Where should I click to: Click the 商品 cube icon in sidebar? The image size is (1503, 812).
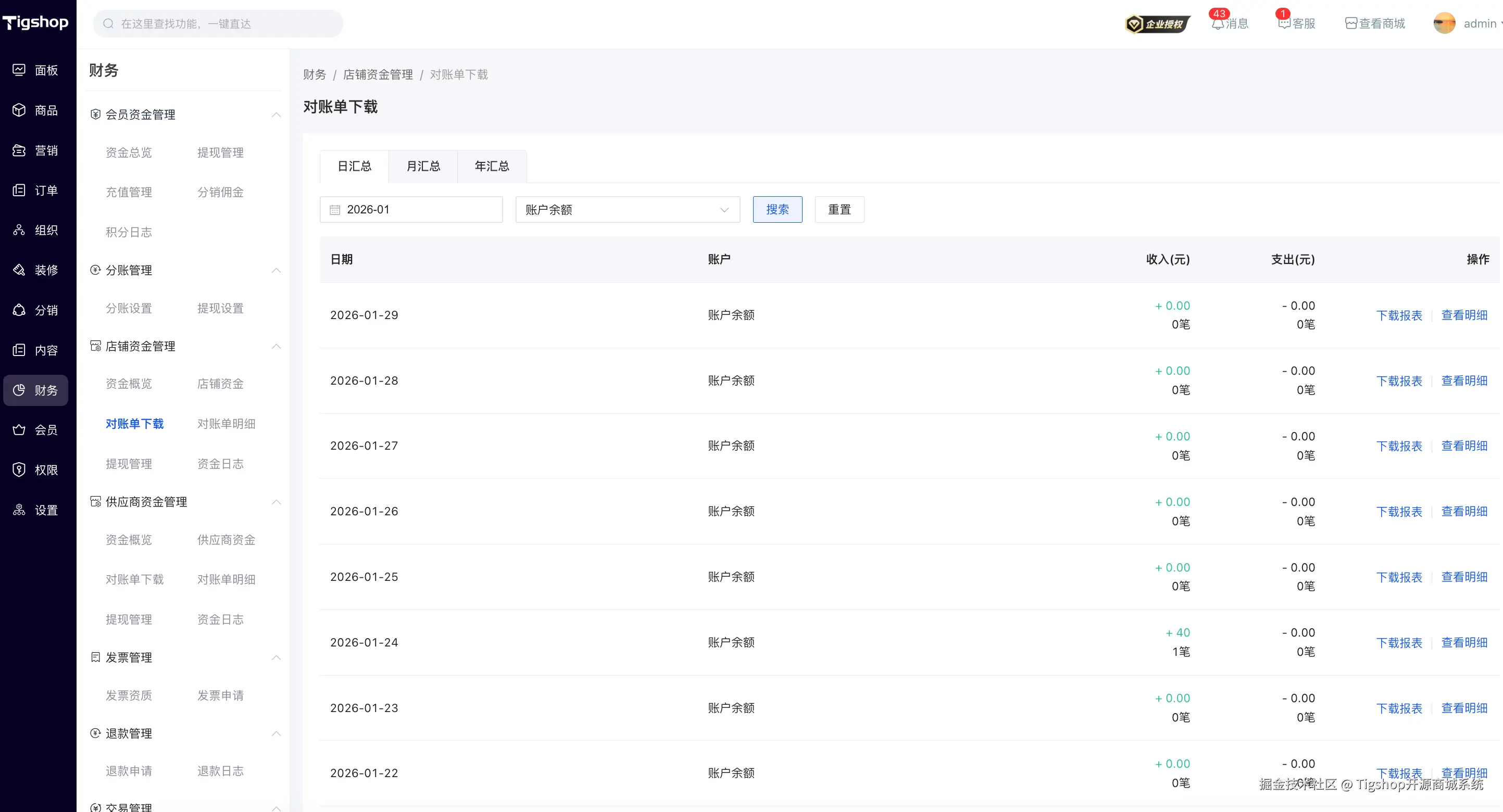click(x=19, y=110)
